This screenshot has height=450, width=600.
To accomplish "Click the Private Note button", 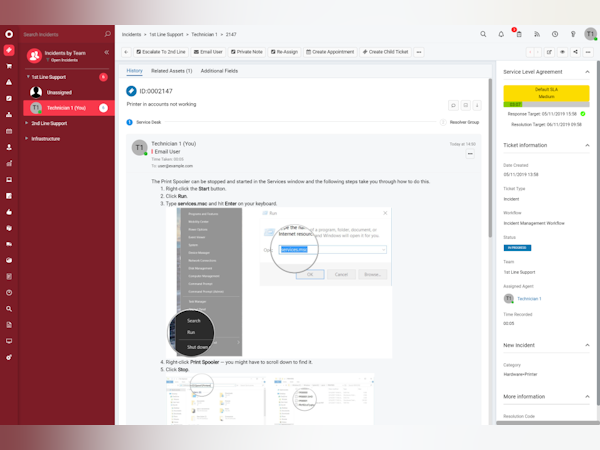I will coord(247,52).
